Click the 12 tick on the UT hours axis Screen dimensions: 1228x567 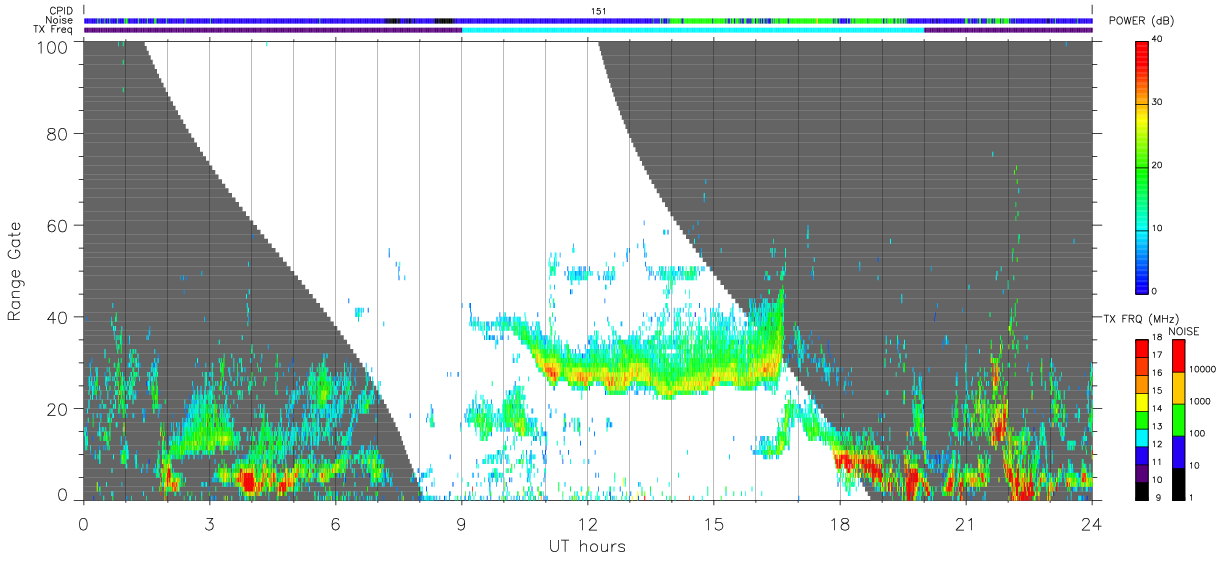(x=587, y=523)
